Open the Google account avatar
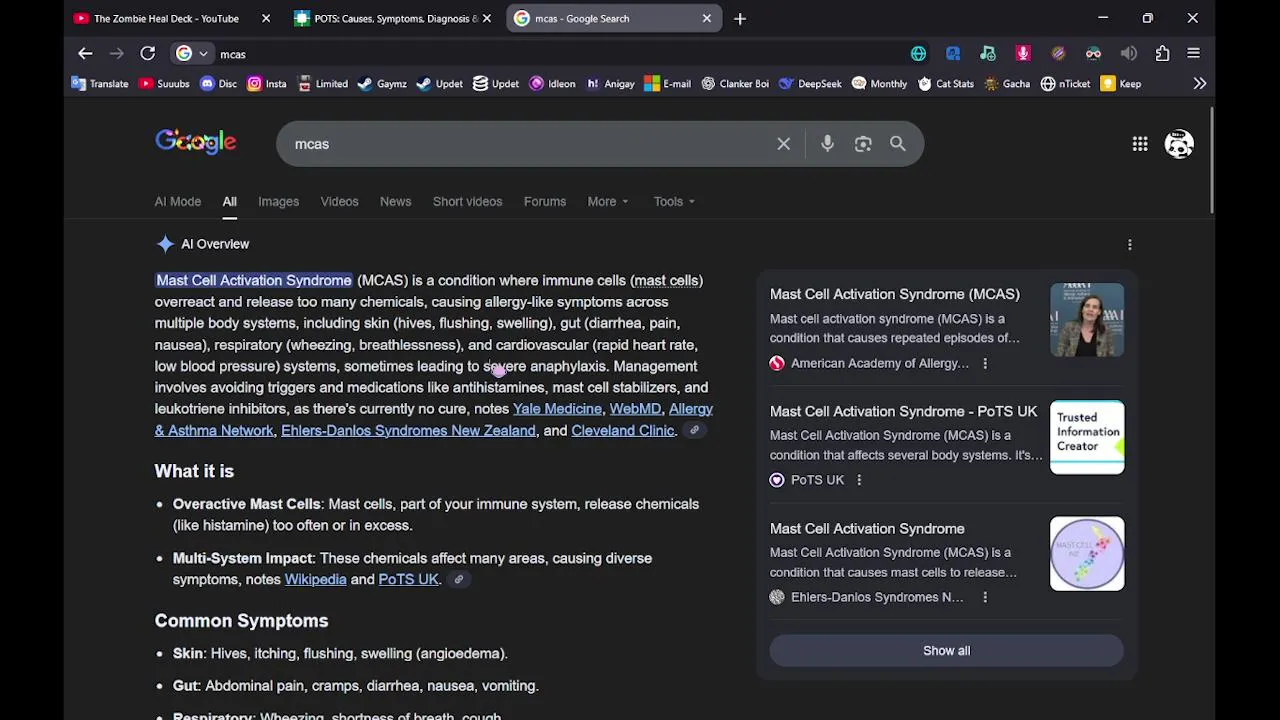The width and height of the screenshot is (1280, 720). pos(1179,144)
